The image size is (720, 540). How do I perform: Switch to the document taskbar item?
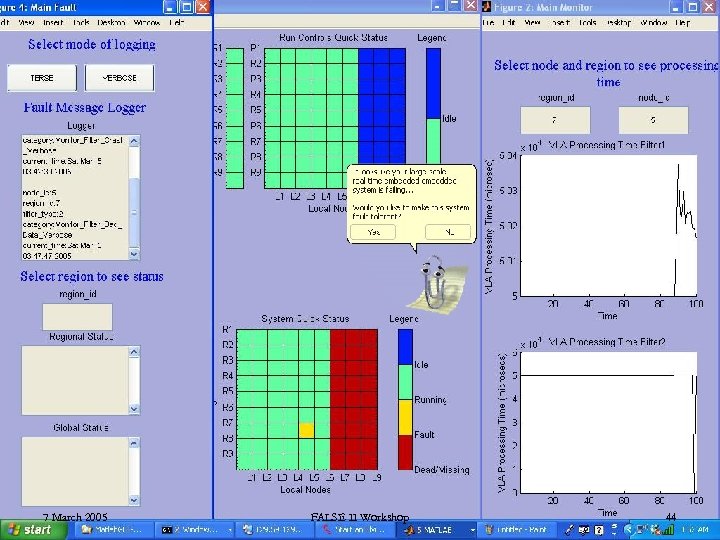[x=277, y=530]
